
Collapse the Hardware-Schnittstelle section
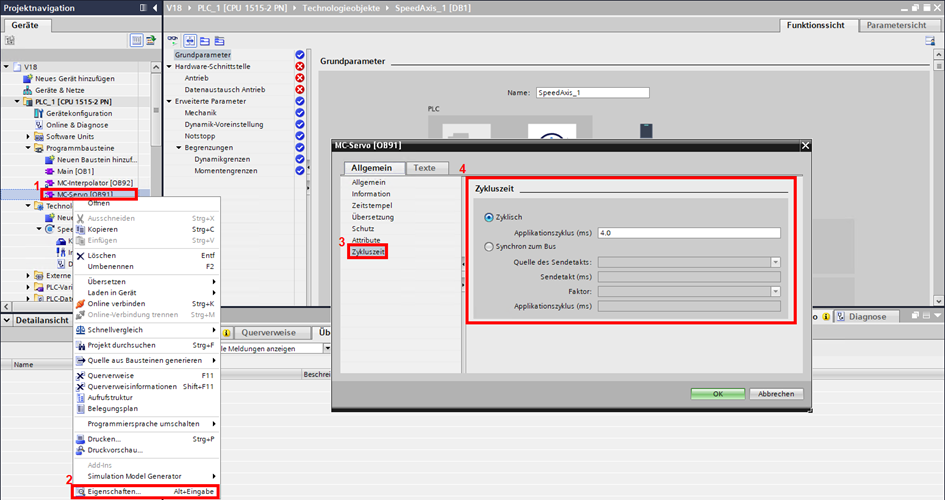[170, 66]
